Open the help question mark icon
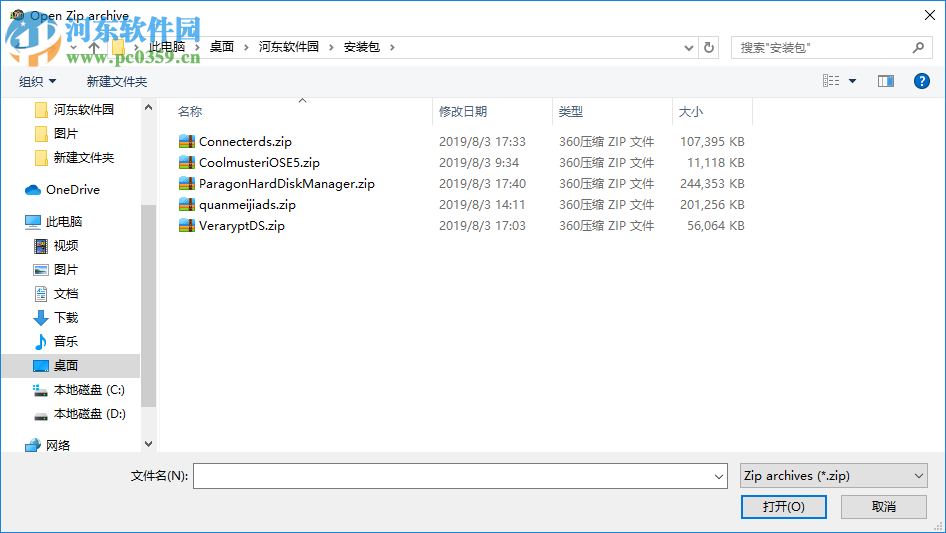The width and height of the screenshot is (946, 533). coord(921,81)
